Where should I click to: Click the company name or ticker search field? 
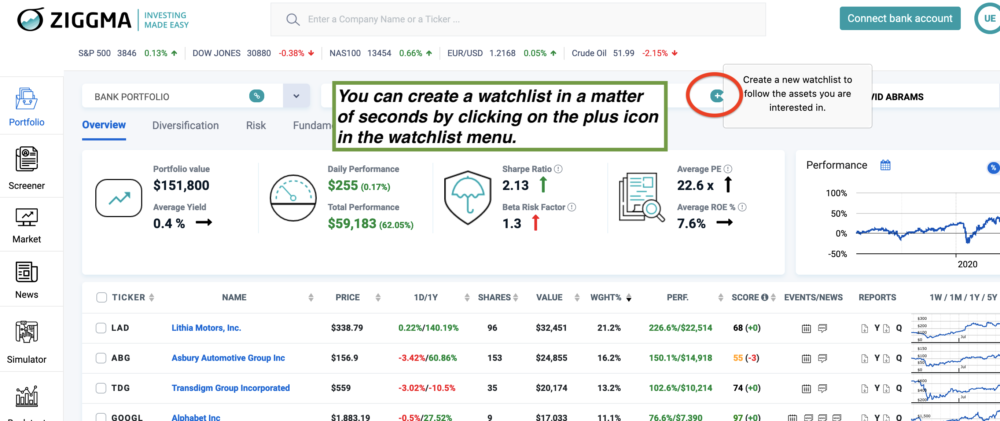click(518, 19)
